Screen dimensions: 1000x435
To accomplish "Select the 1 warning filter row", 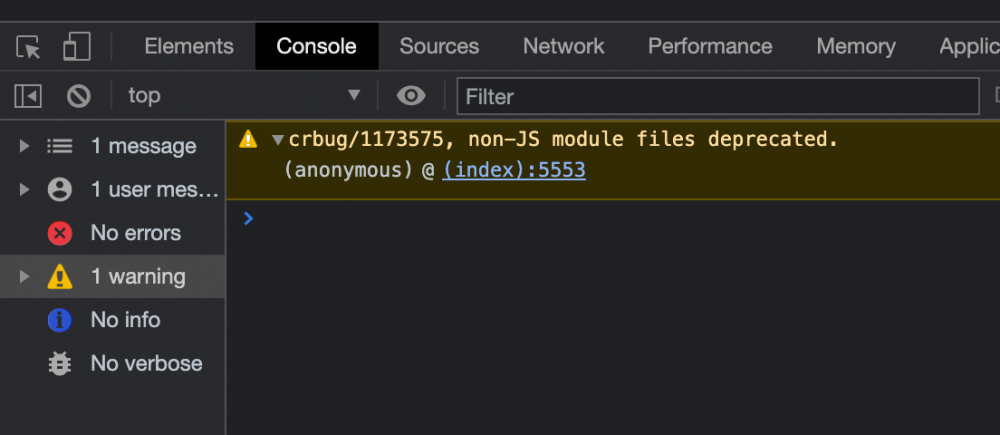I will (x=137, y=277).
